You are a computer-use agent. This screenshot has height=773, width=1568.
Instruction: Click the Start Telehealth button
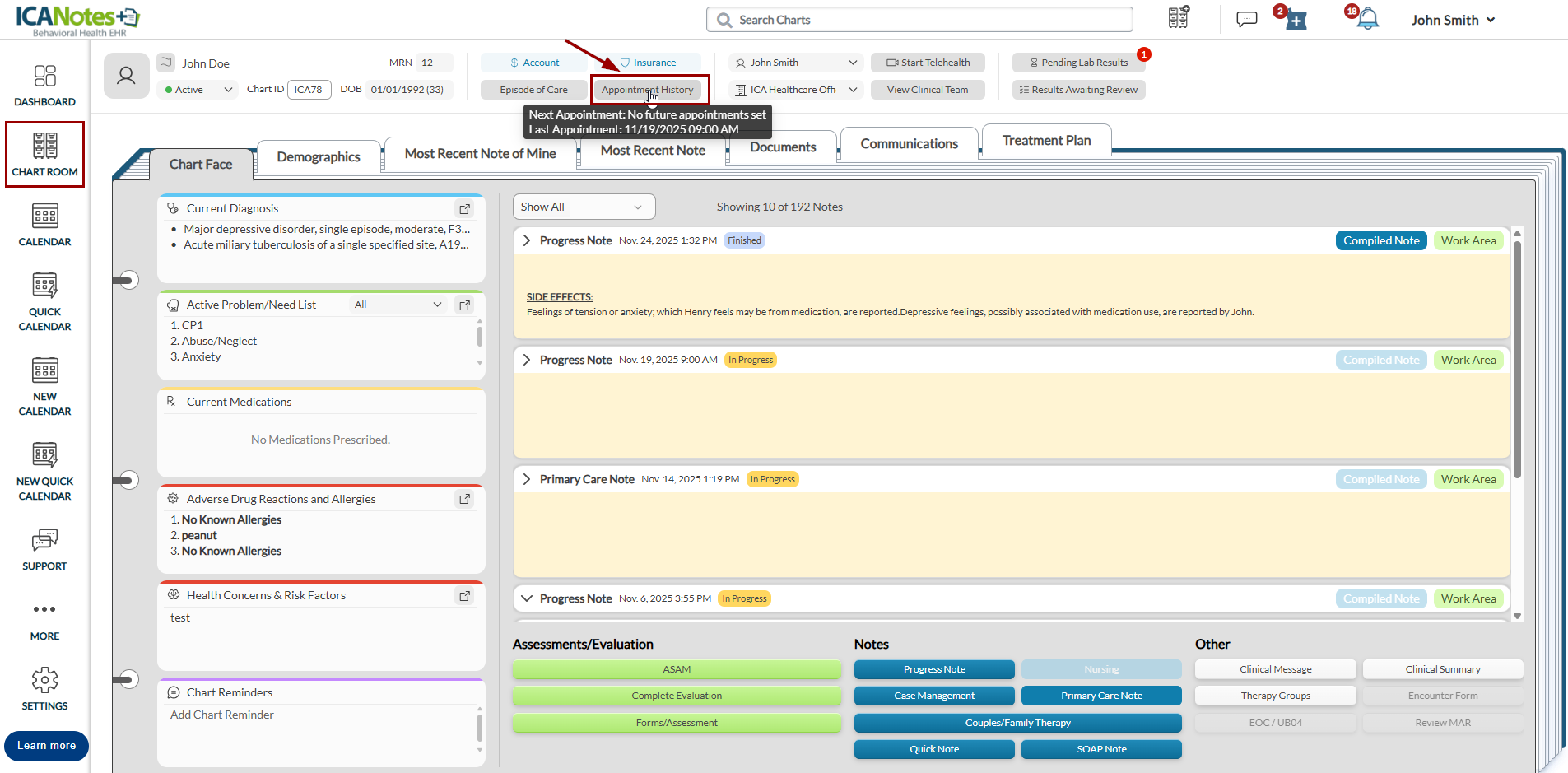tap(928, 63)
